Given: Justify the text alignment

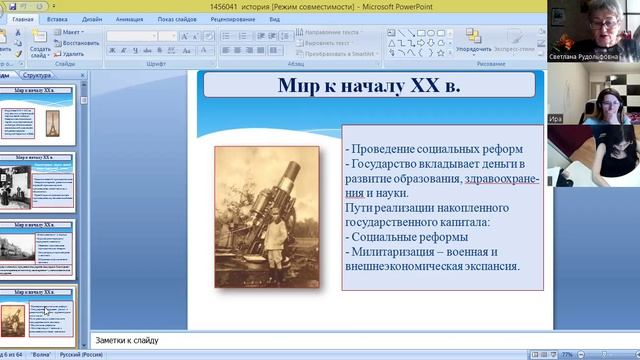Looking at the screenshot, I should coord(260,50).
